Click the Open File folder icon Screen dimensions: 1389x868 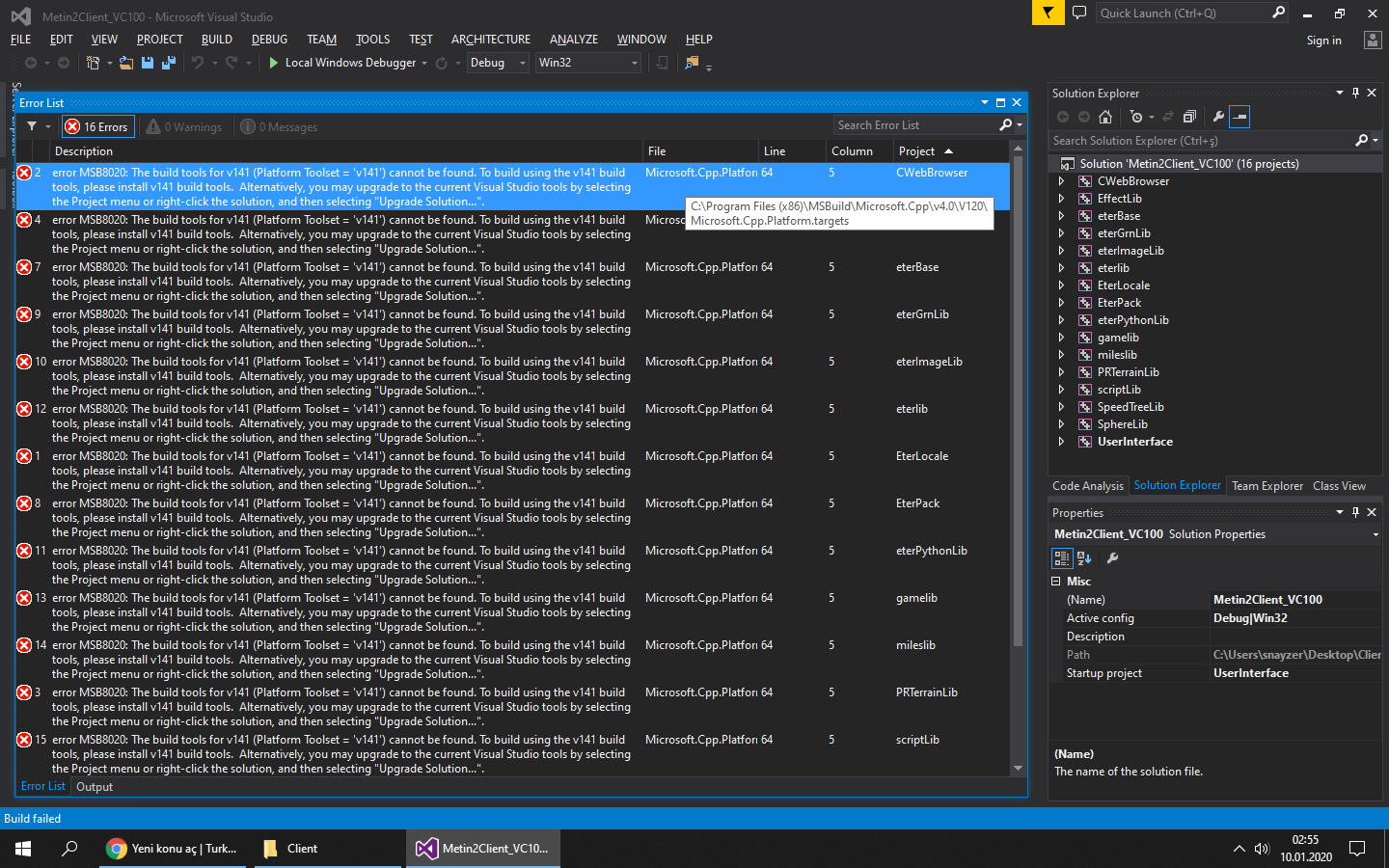126,63
